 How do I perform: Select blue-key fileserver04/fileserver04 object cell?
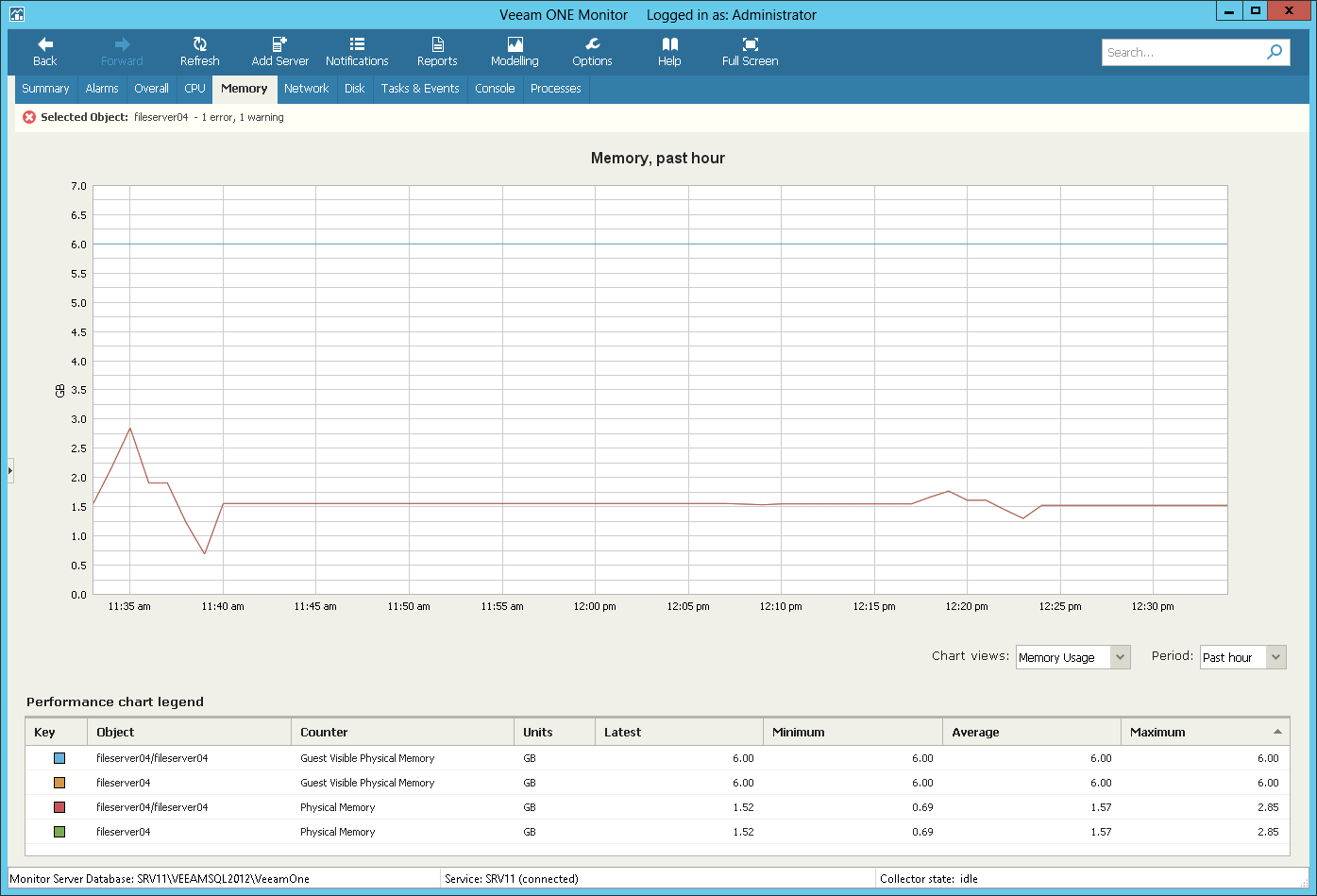(x=190, y=758)
